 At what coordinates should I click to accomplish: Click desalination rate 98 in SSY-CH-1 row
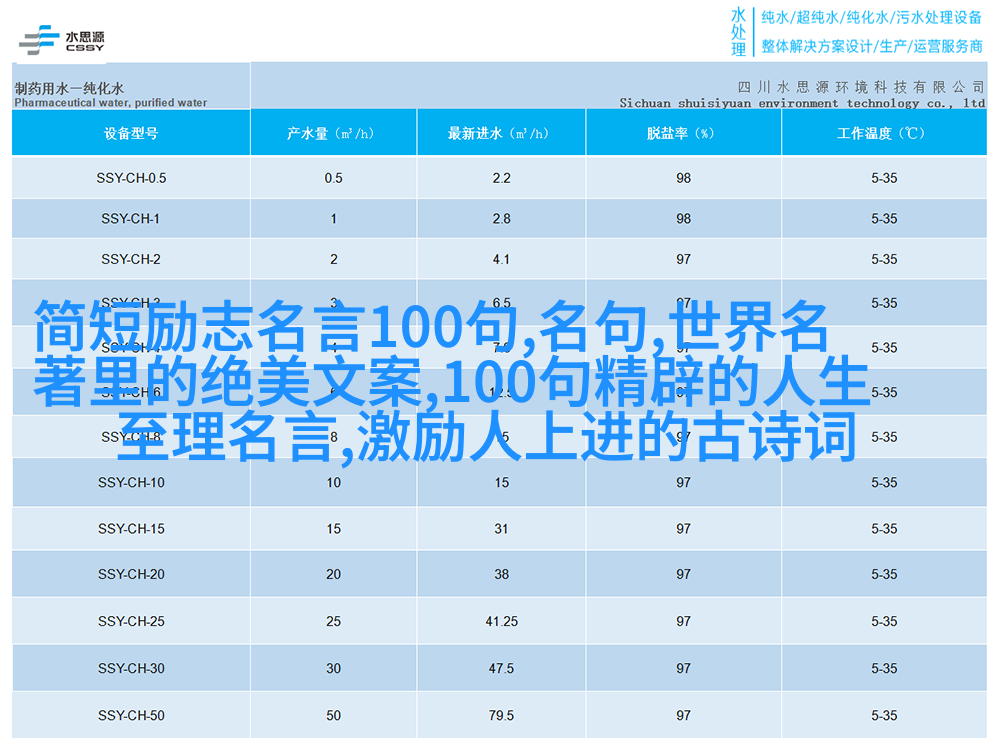point(684,219)
